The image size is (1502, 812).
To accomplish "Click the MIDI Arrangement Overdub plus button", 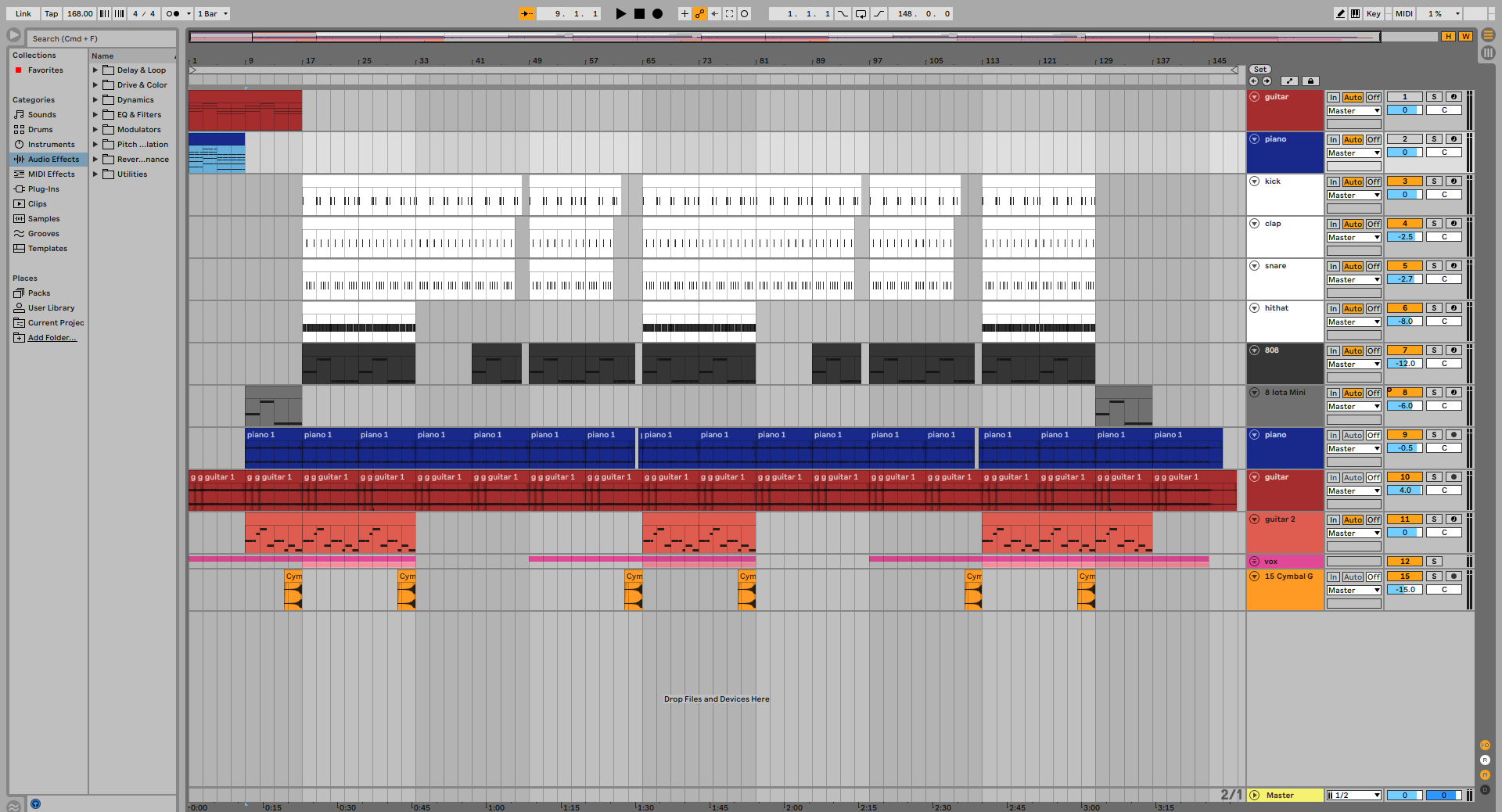I will click(685, 13).
